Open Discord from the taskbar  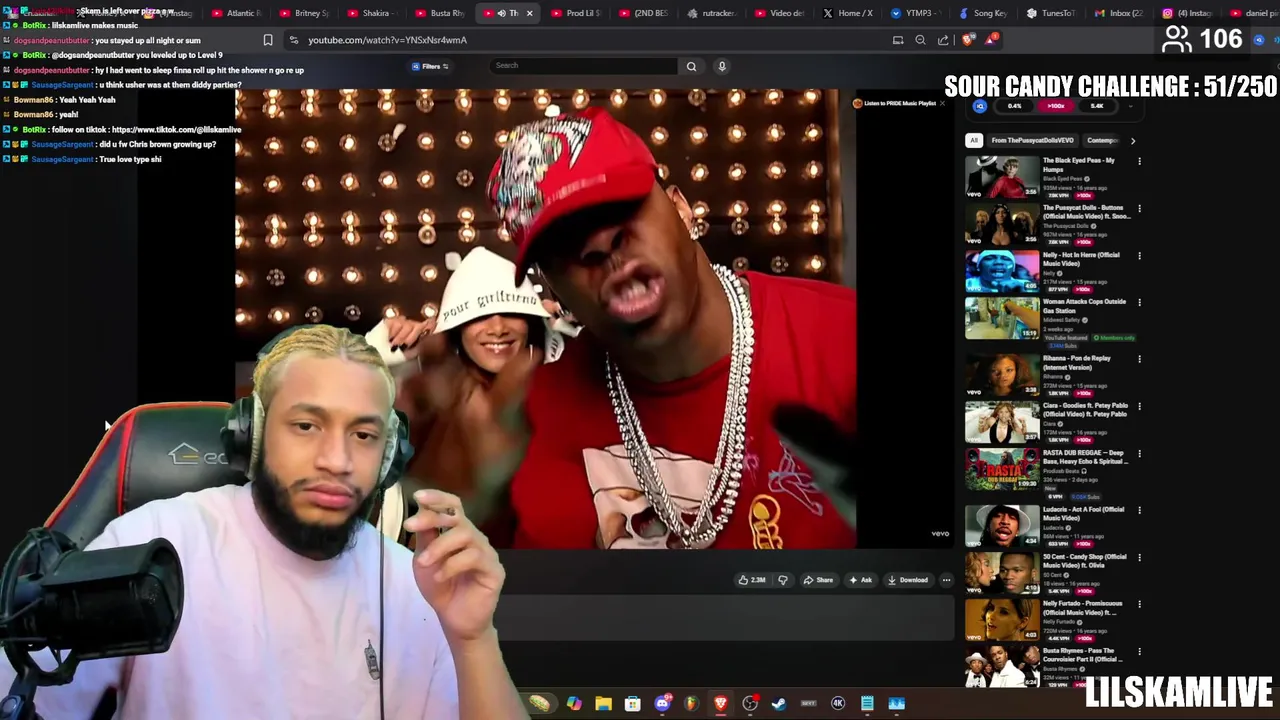(662, 704)
